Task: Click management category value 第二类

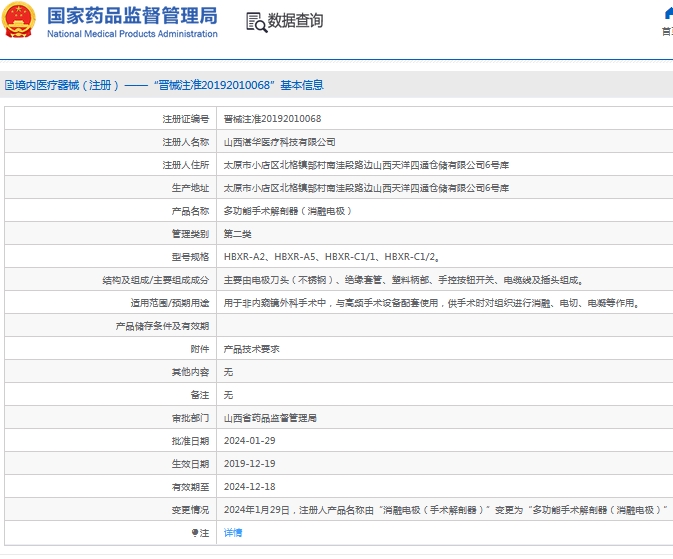Action: pos(237,234)
